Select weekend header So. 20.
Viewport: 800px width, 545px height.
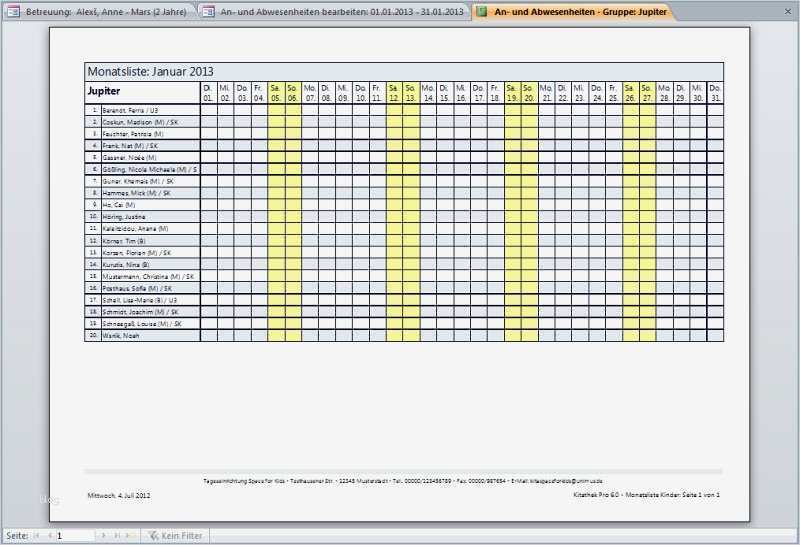(x=529, y=93)
